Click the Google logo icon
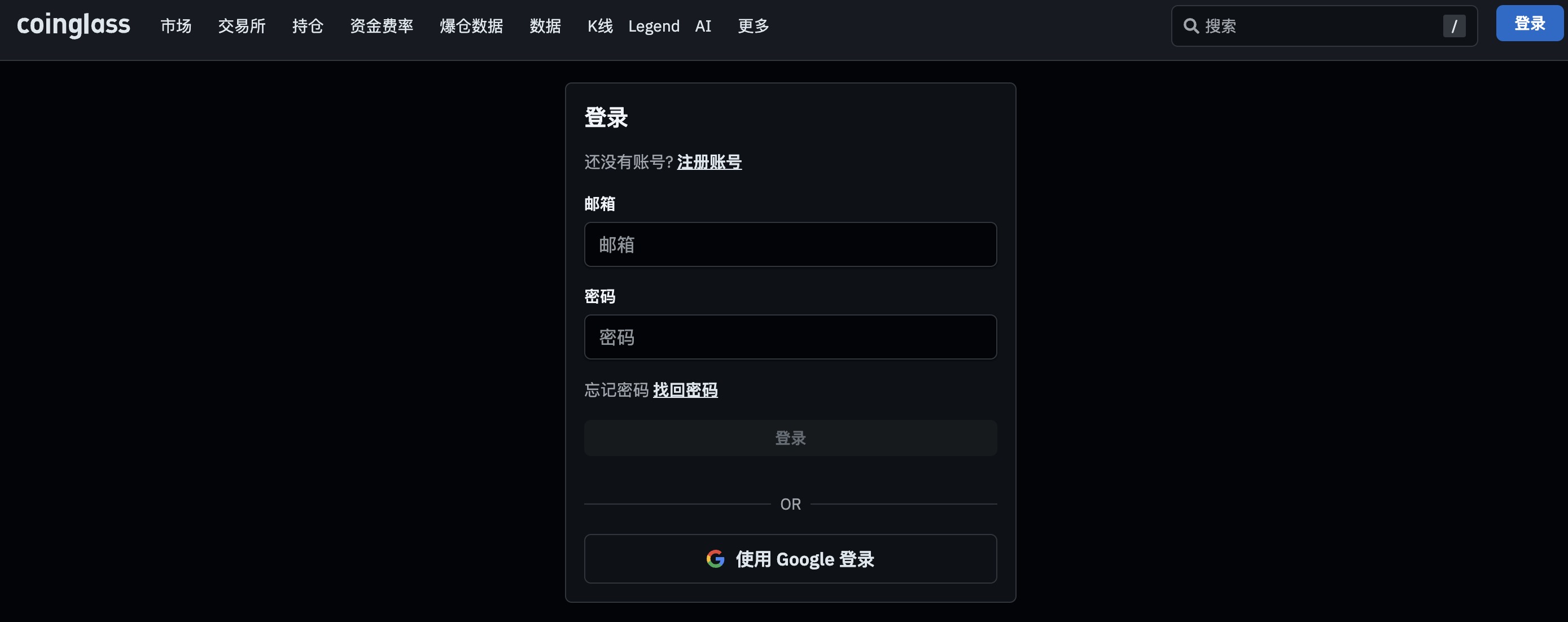The width and height of the screenshot is (1568, 622). (715, 559)
